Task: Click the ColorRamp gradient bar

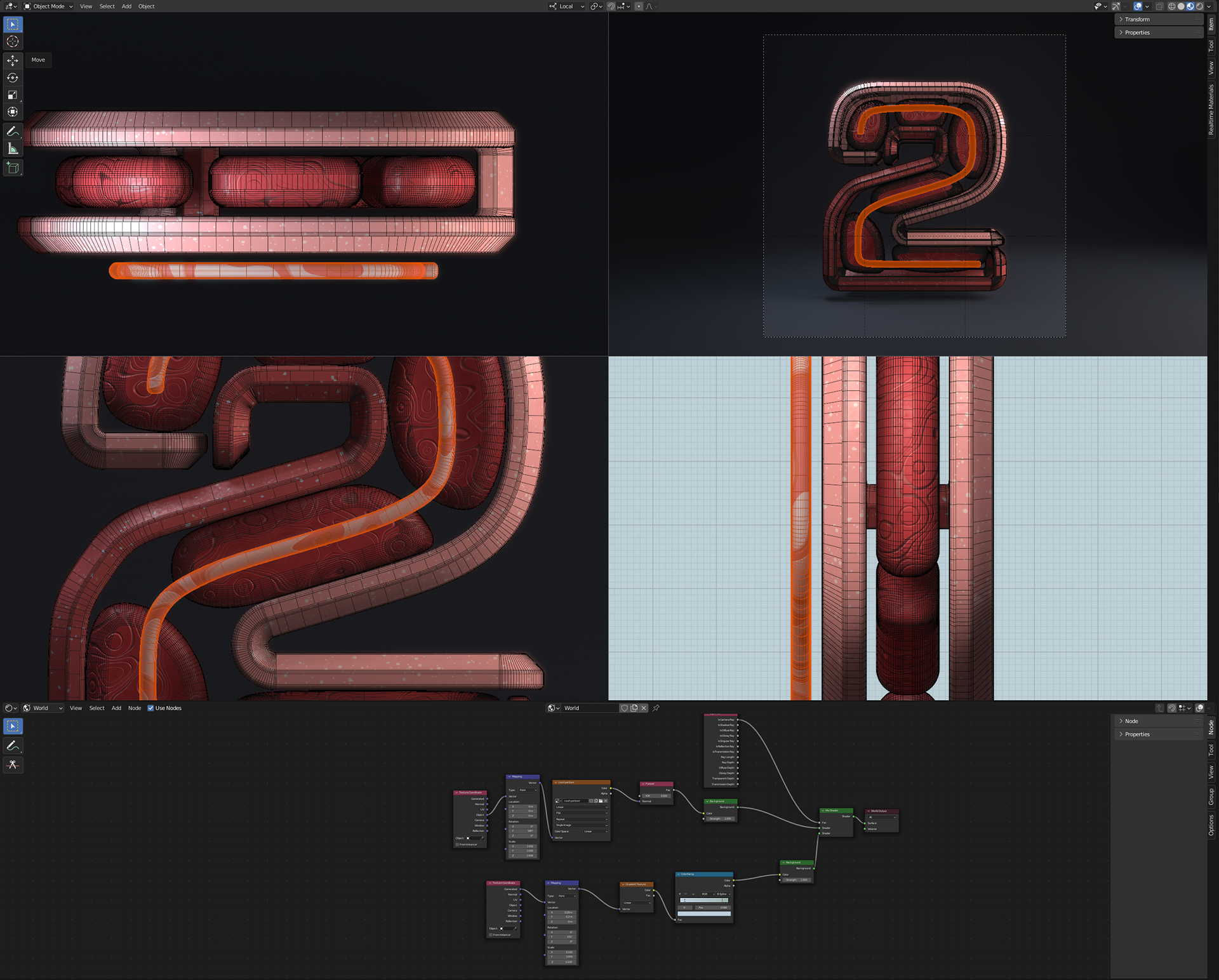Action: pyautogui.click(x=704, y=900)
